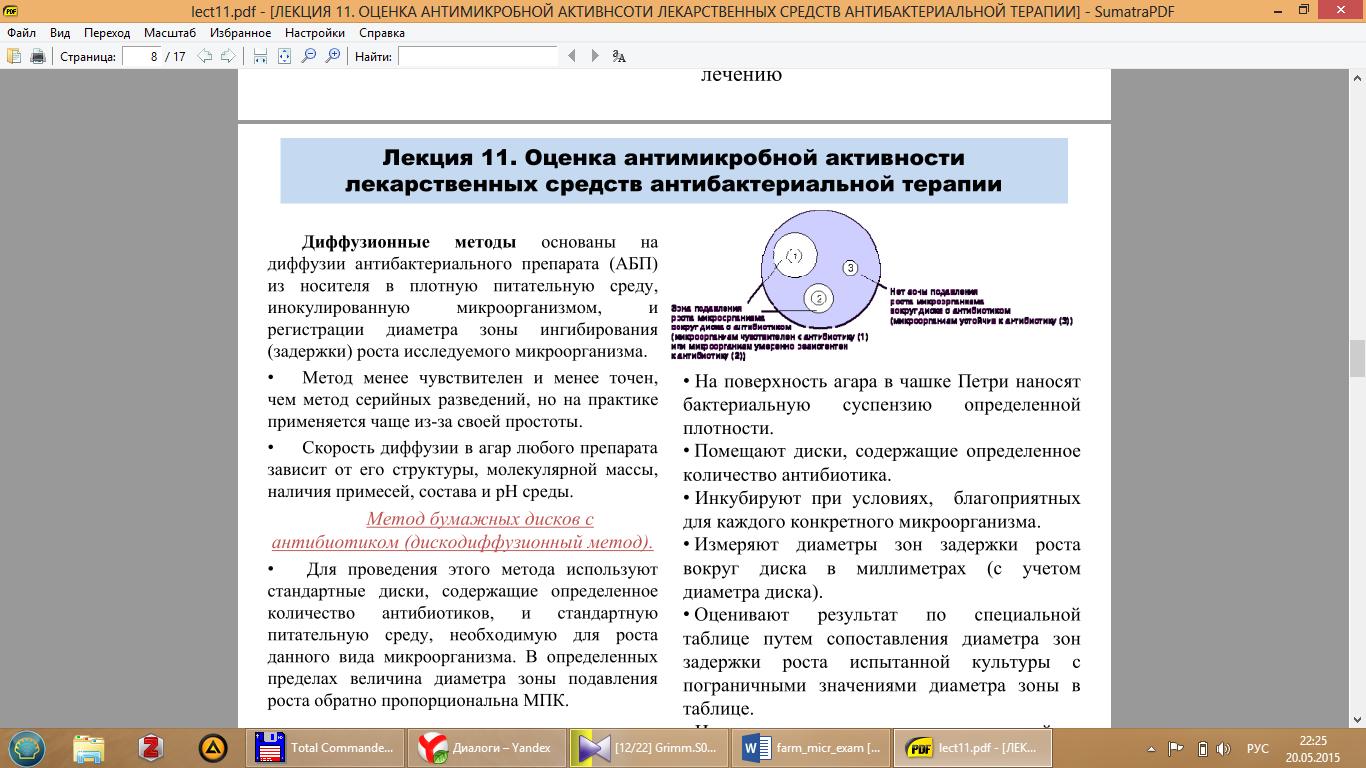Switch input language РУС indicator
This screenshot has width=1366, height=768.
tap(1258, 748)
